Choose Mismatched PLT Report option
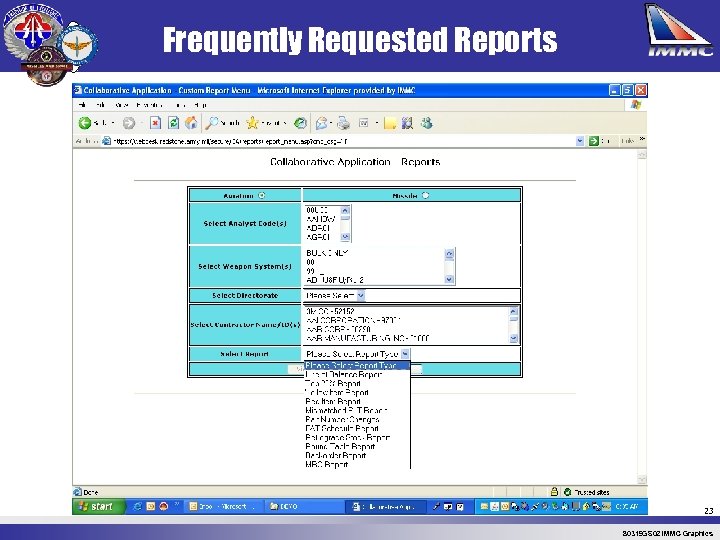The width and height of the screenshot is (720, 540). tap(346, 411)
